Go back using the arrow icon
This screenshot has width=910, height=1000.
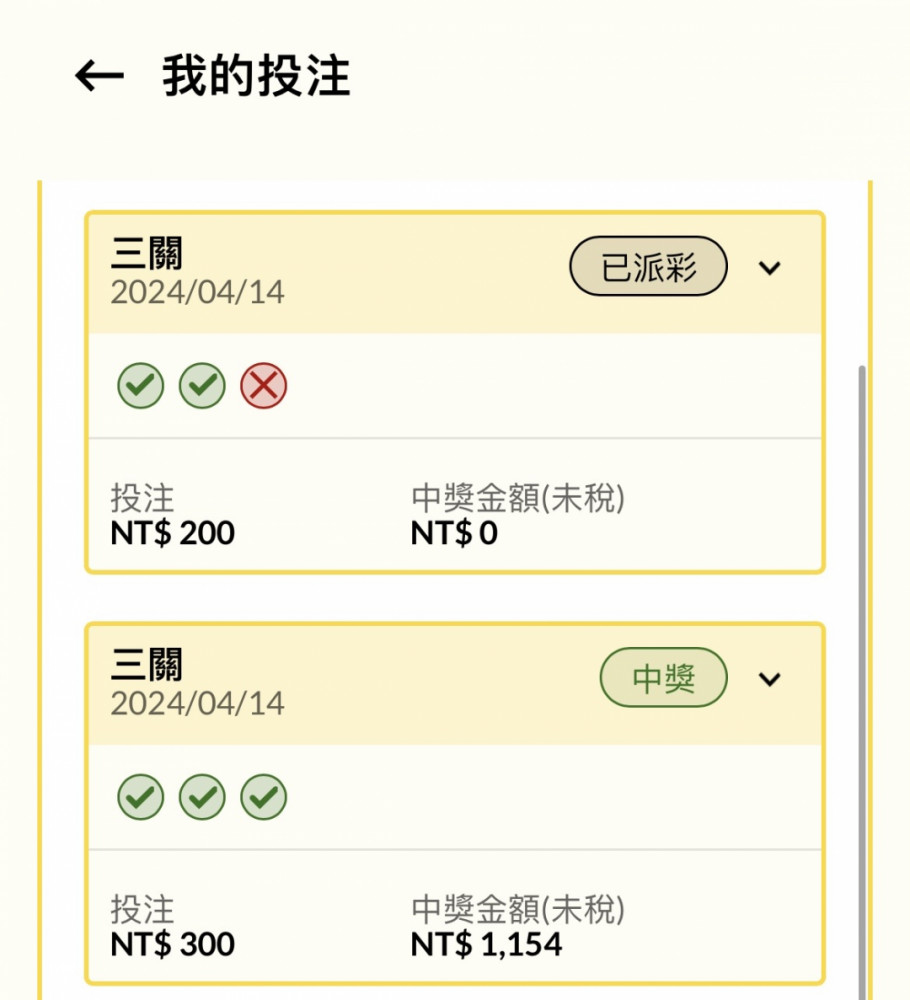point(99,77)
